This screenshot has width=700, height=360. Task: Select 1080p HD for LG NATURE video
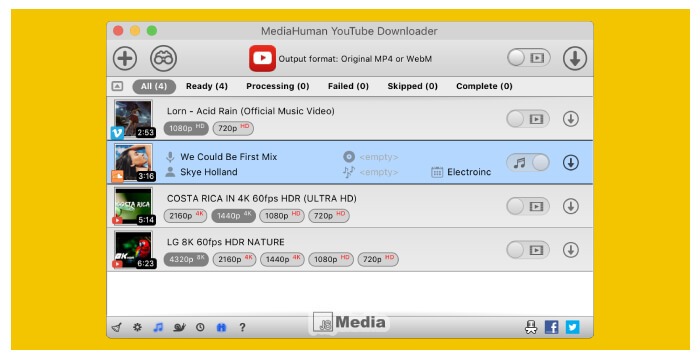(x=331, y=259)
